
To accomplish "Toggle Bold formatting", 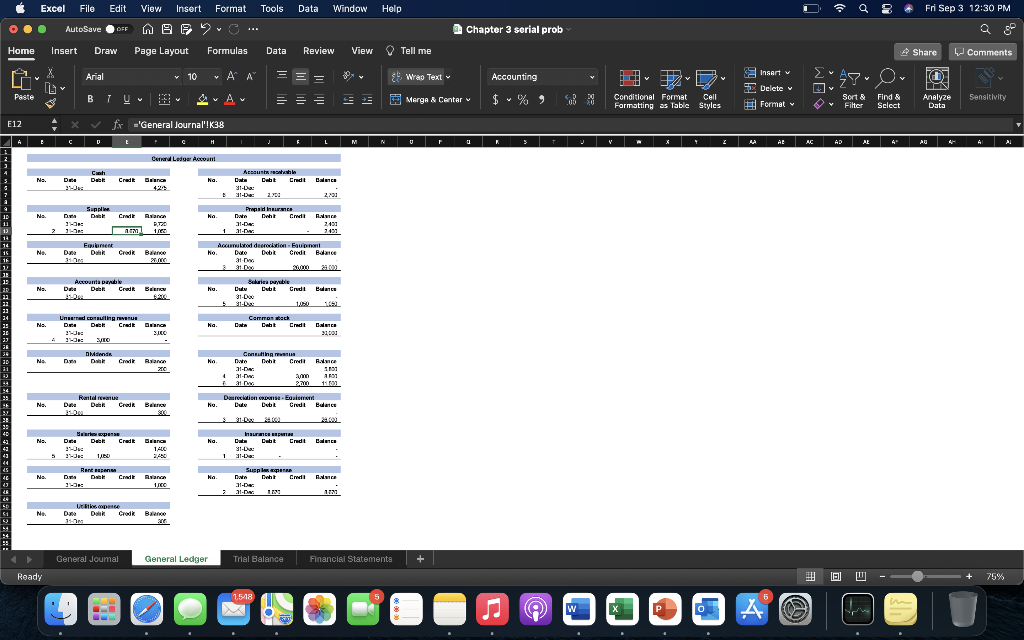I will click(89, 98).
